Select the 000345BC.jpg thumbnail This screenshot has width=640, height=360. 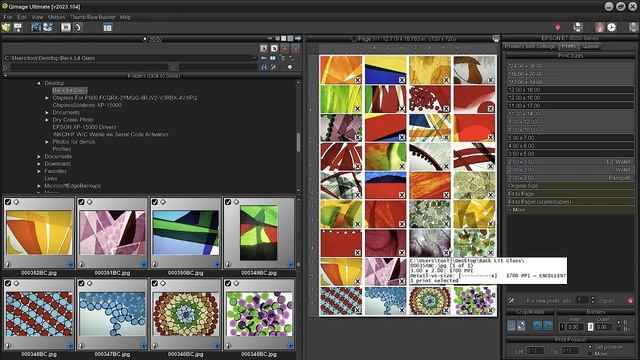click(x=259, y=313)
